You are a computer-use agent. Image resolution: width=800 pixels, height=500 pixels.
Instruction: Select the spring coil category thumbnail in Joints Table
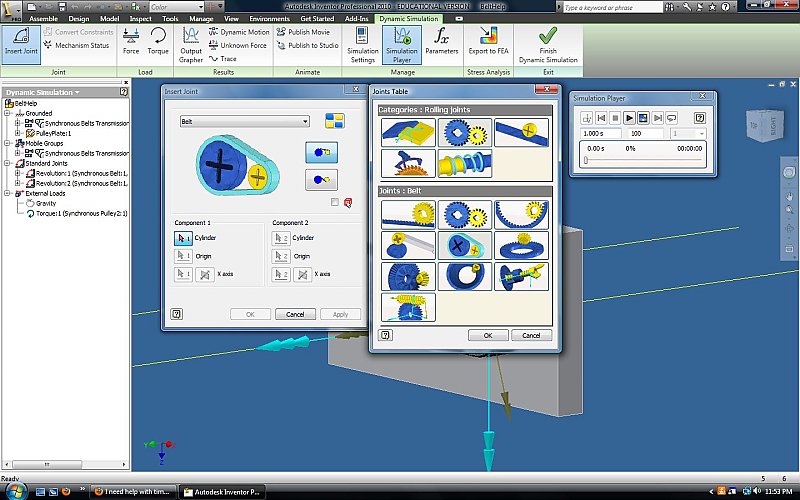464,163
